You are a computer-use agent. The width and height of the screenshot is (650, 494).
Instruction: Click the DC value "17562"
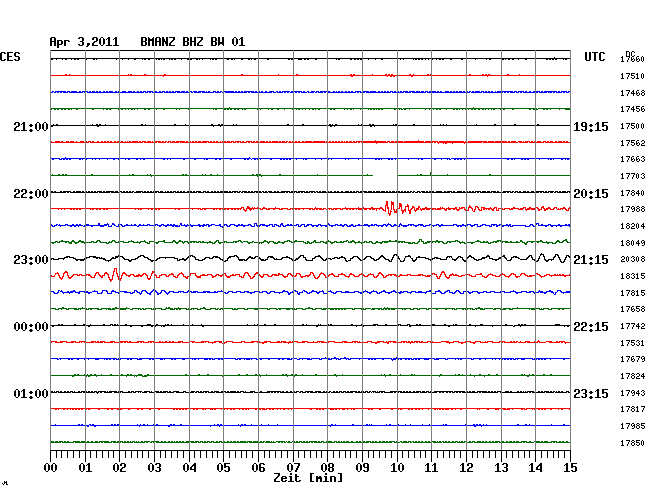pos(633,143)
